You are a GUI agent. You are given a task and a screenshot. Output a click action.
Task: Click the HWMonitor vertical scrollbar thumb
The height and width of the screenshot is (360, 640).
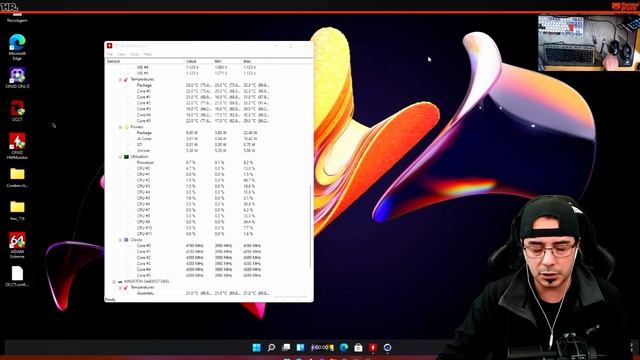[x=311, y=227]
